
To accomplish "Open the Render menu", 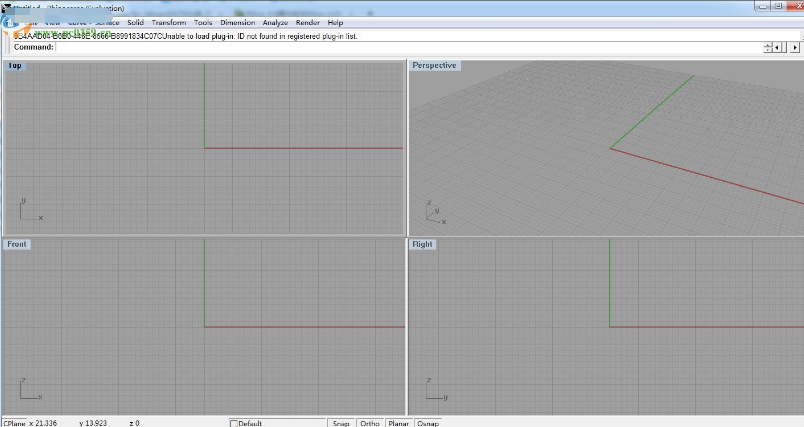I will pyautogui.click(x=308, y=22).
